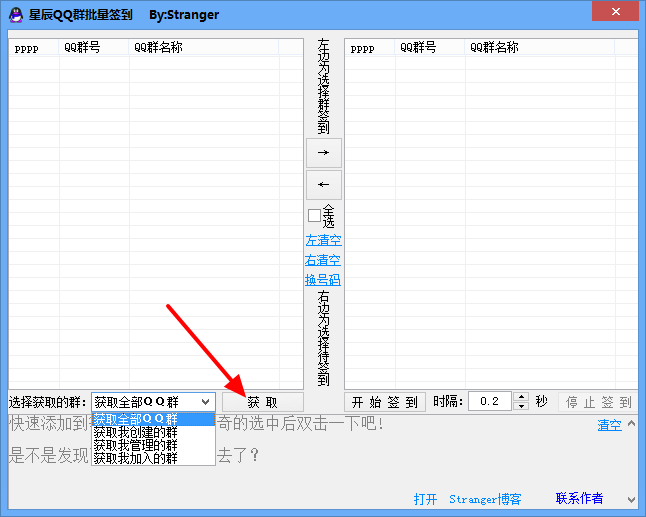Screen dimensions: 646x517
Task: Click the 时隔 seconds input field
Action: pyautogui.click(x=490, y=402)
